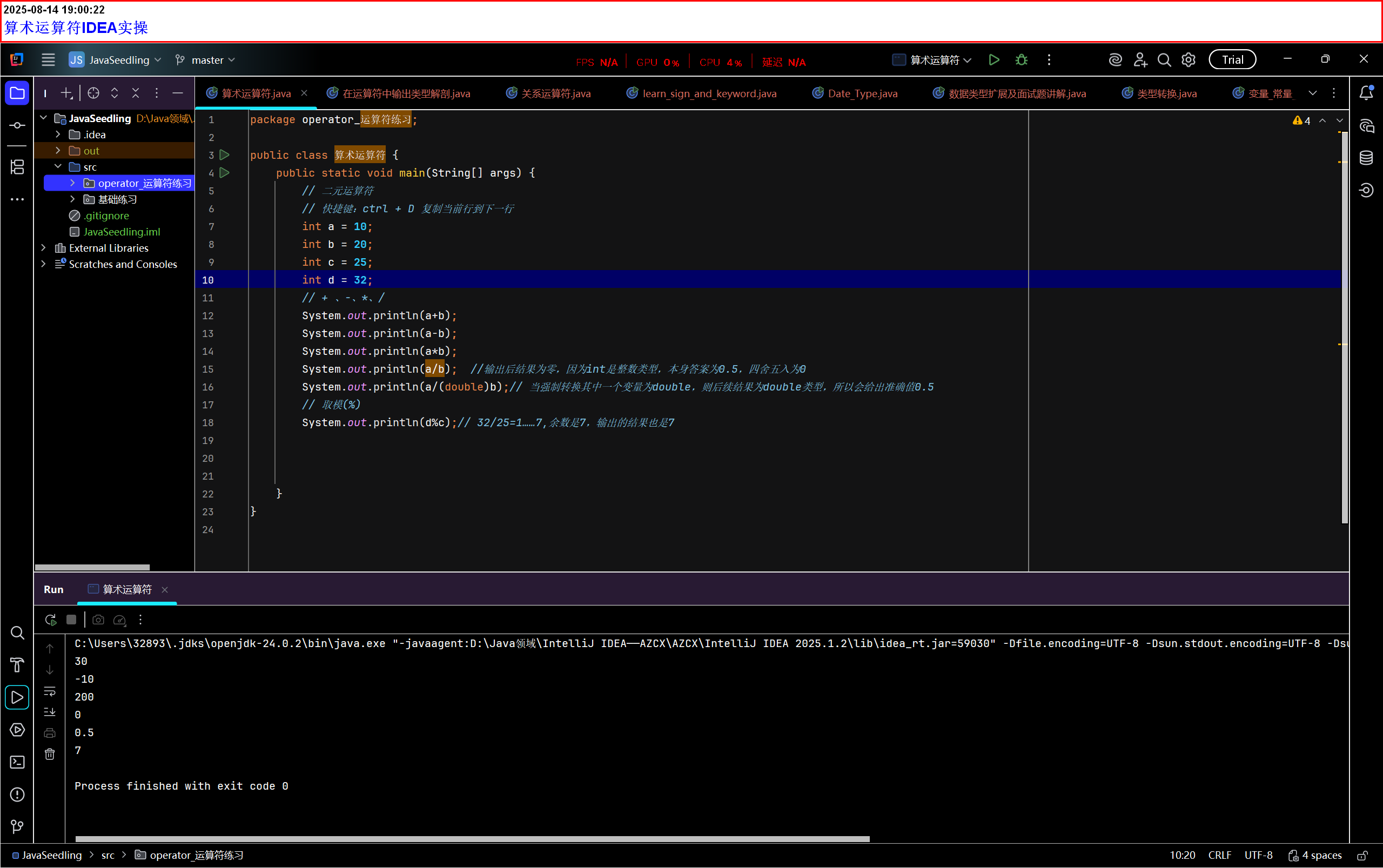Rerun 算术运算符 in Run panel
Screen dimensions: 1383x868
(51, 620)
